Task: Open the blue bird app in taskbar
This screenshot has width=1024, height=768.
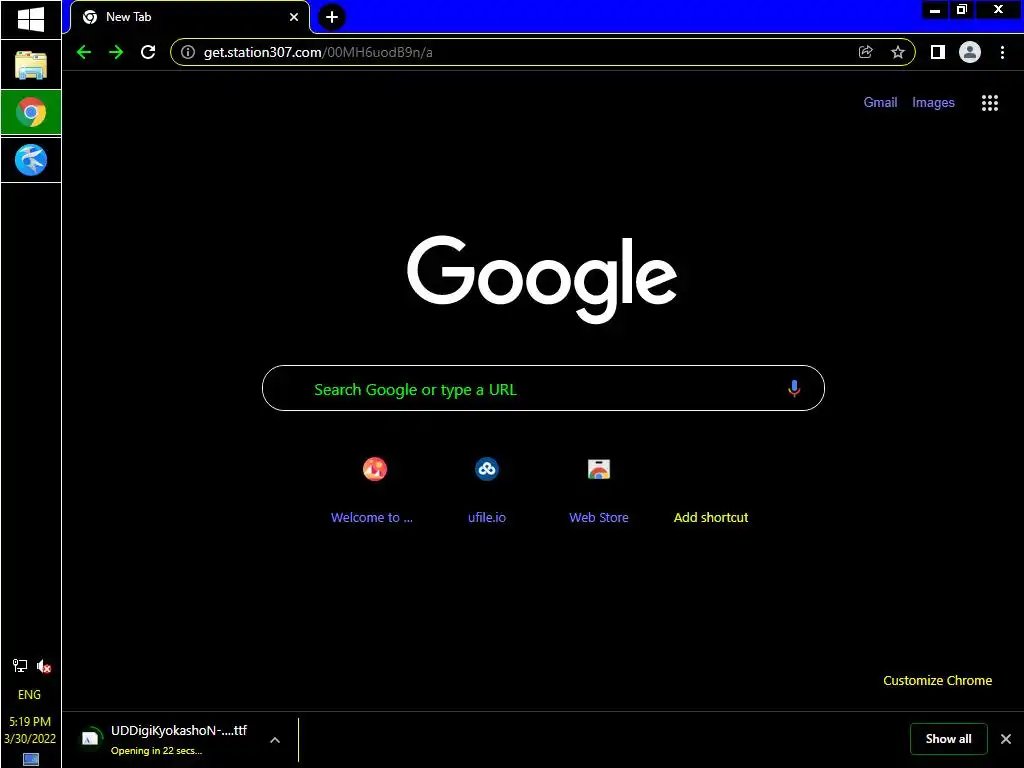Action: click(x=31, y=160)
